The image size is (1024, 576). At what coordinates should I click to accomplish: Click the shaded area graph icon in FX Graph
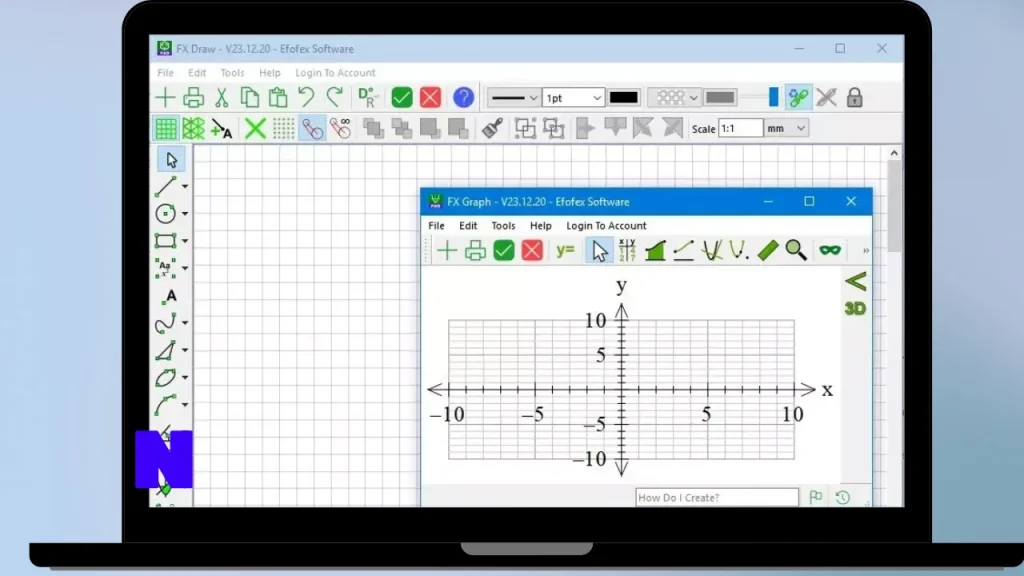(x=655, y=250)
